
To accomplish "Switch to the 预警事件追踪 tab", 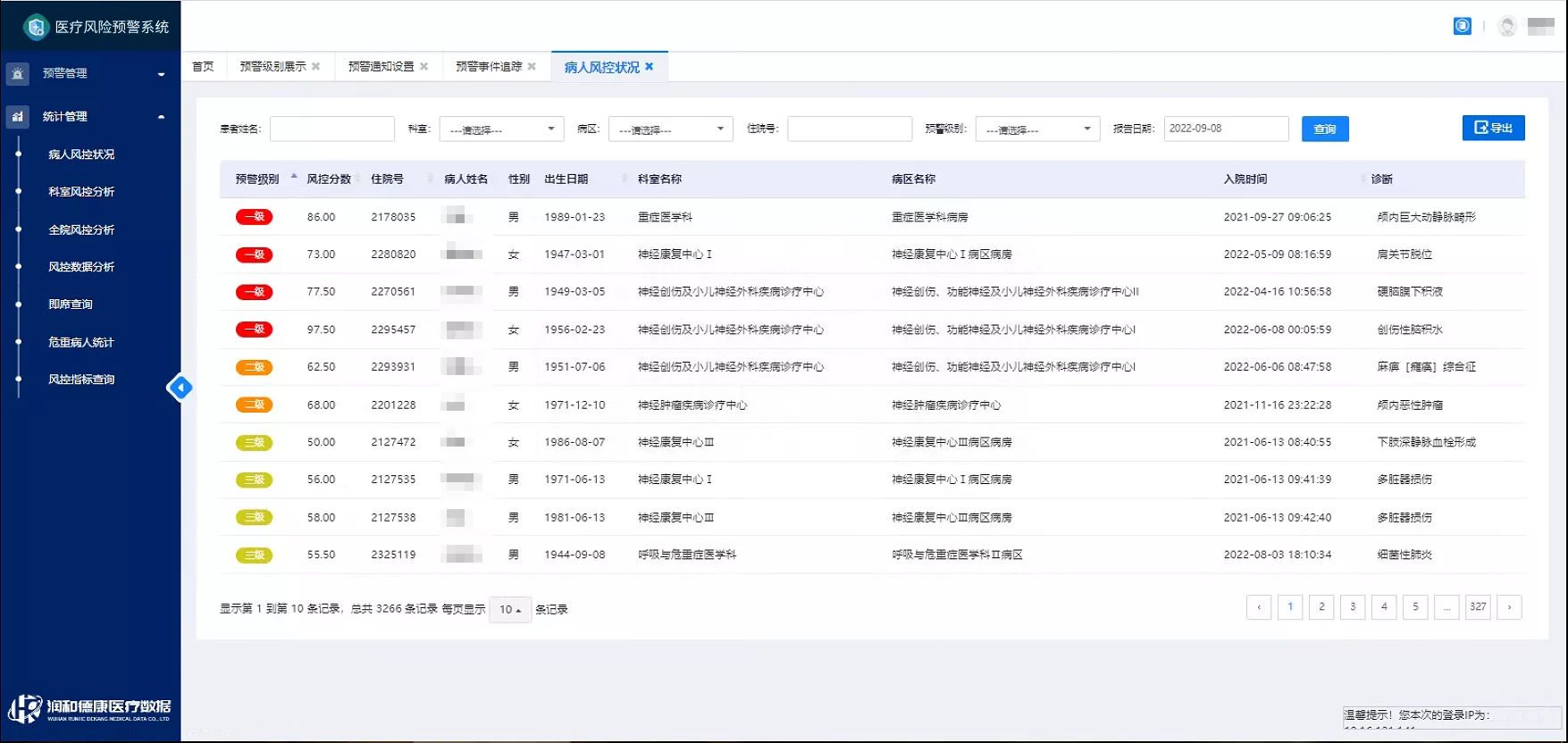I will [489, 67].
